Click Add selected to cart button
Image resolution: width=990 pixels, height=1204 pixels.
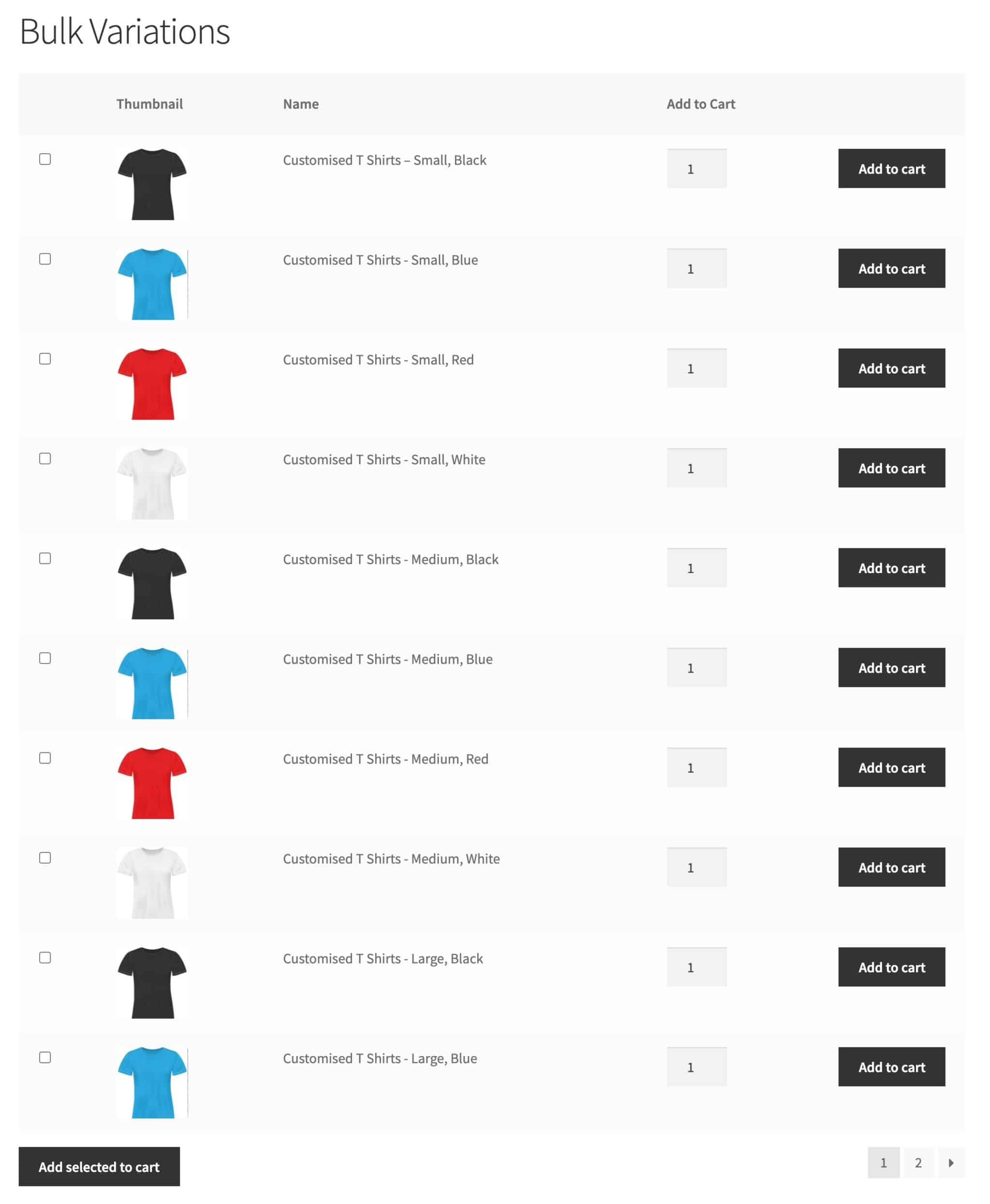coord(99,1166)
